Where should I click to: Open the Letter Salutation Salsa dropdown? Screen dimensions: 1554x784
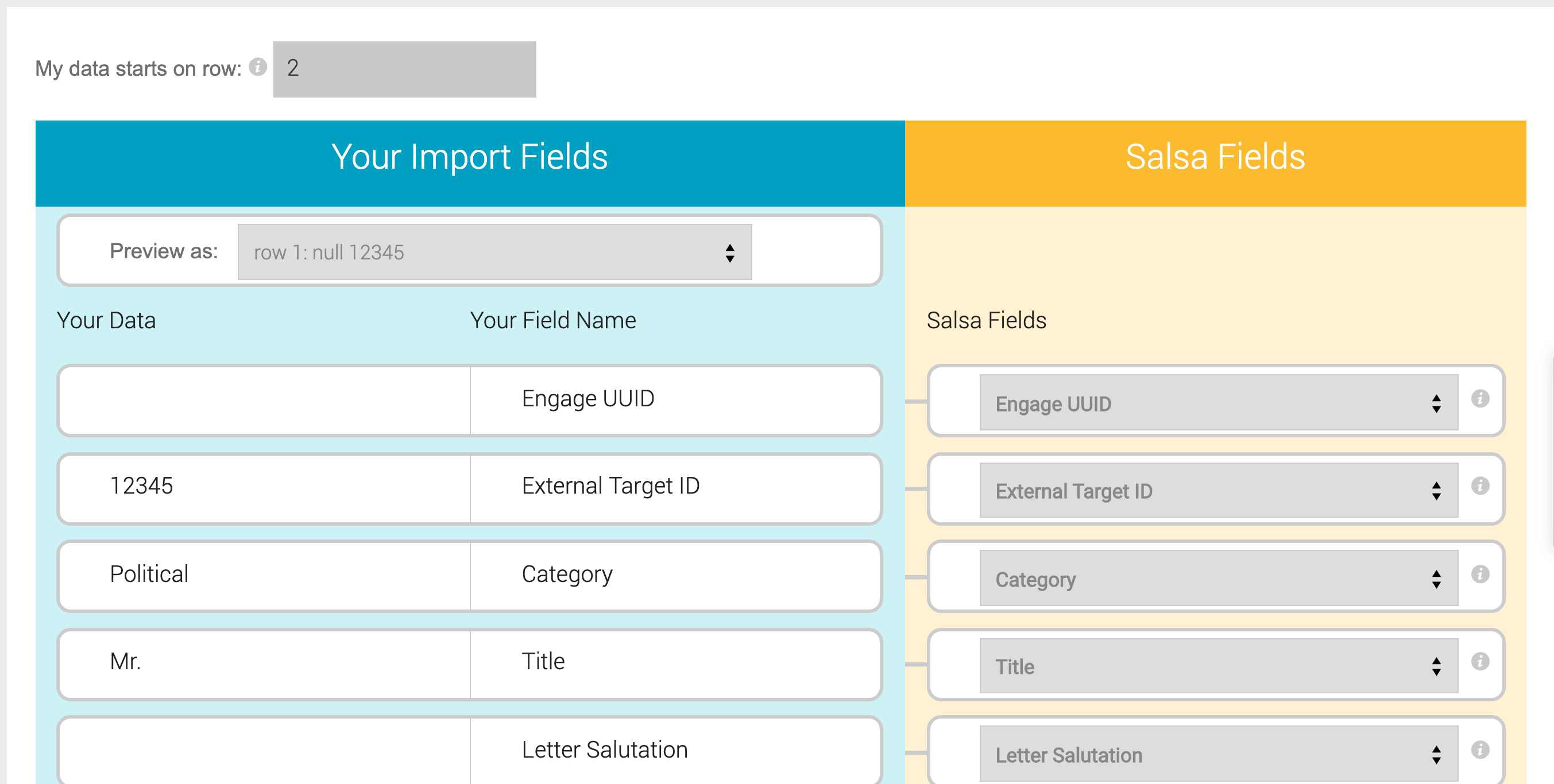(x=1219, y=754)
